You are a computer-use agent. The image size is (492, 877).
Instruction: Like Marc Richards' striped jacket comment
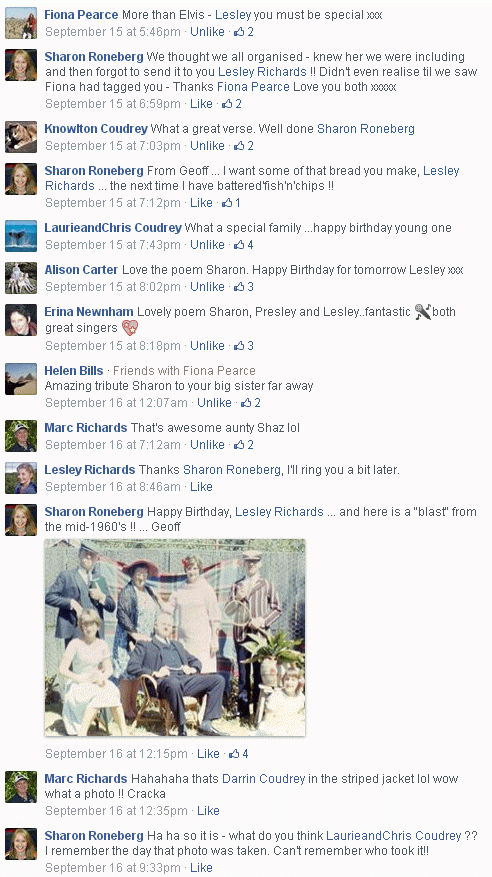tap(208, 811)
